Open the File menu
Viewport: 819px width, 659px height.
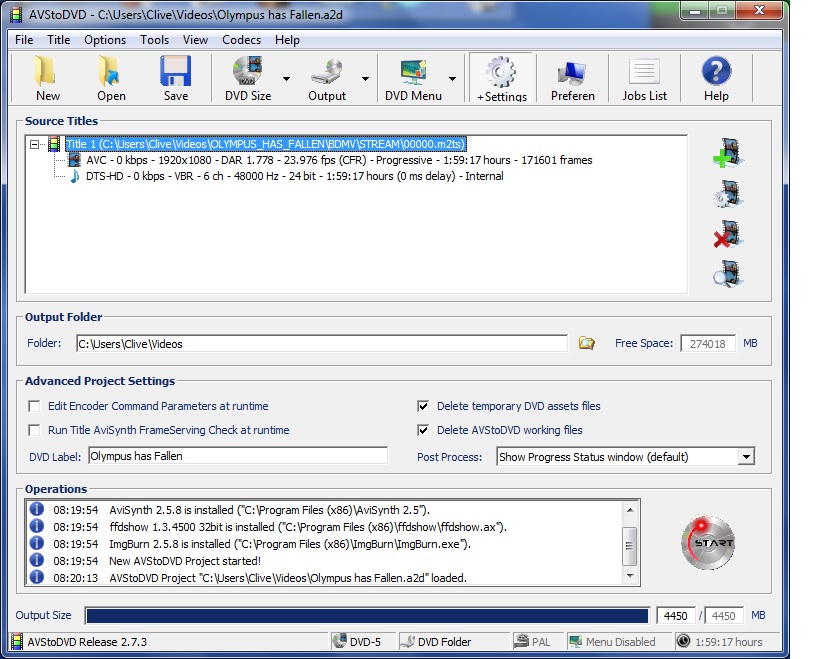pyautogui.click(x=24, y=40)
